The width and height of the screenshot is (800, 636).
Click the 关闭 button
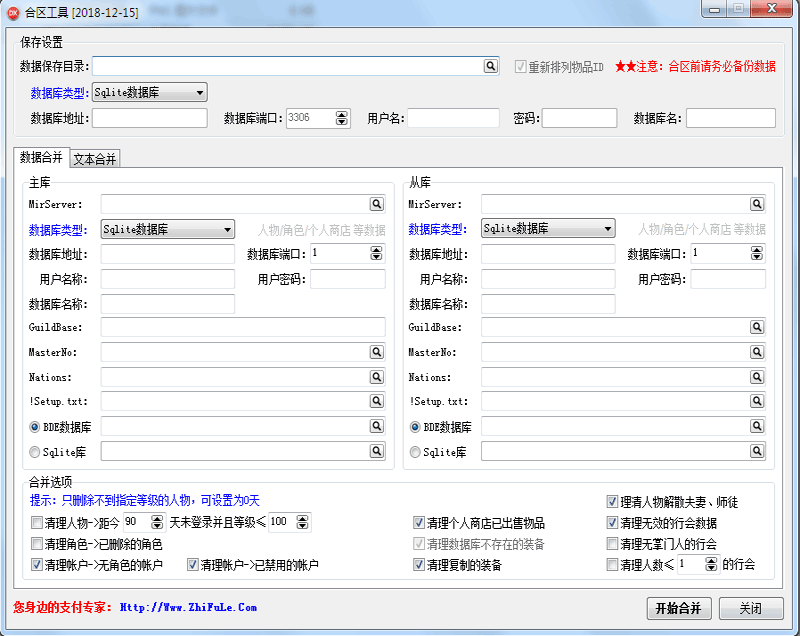tap(751, 608)
